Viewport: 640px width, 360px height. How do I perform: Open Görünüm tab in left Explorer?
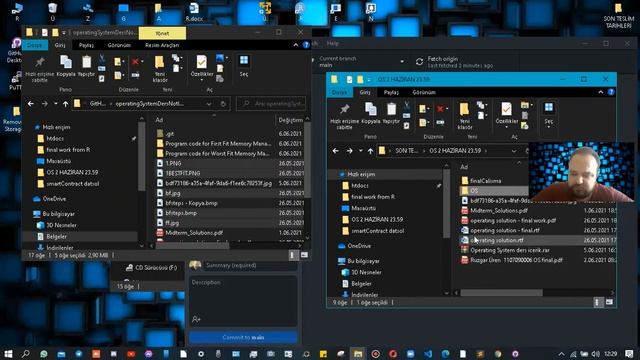[119, 45]
